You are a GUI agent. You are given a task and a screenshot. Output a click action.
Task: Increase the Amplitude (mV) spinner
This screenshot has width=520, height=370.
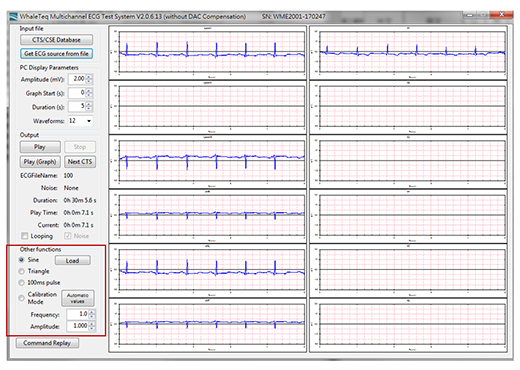tap(89, 77)
